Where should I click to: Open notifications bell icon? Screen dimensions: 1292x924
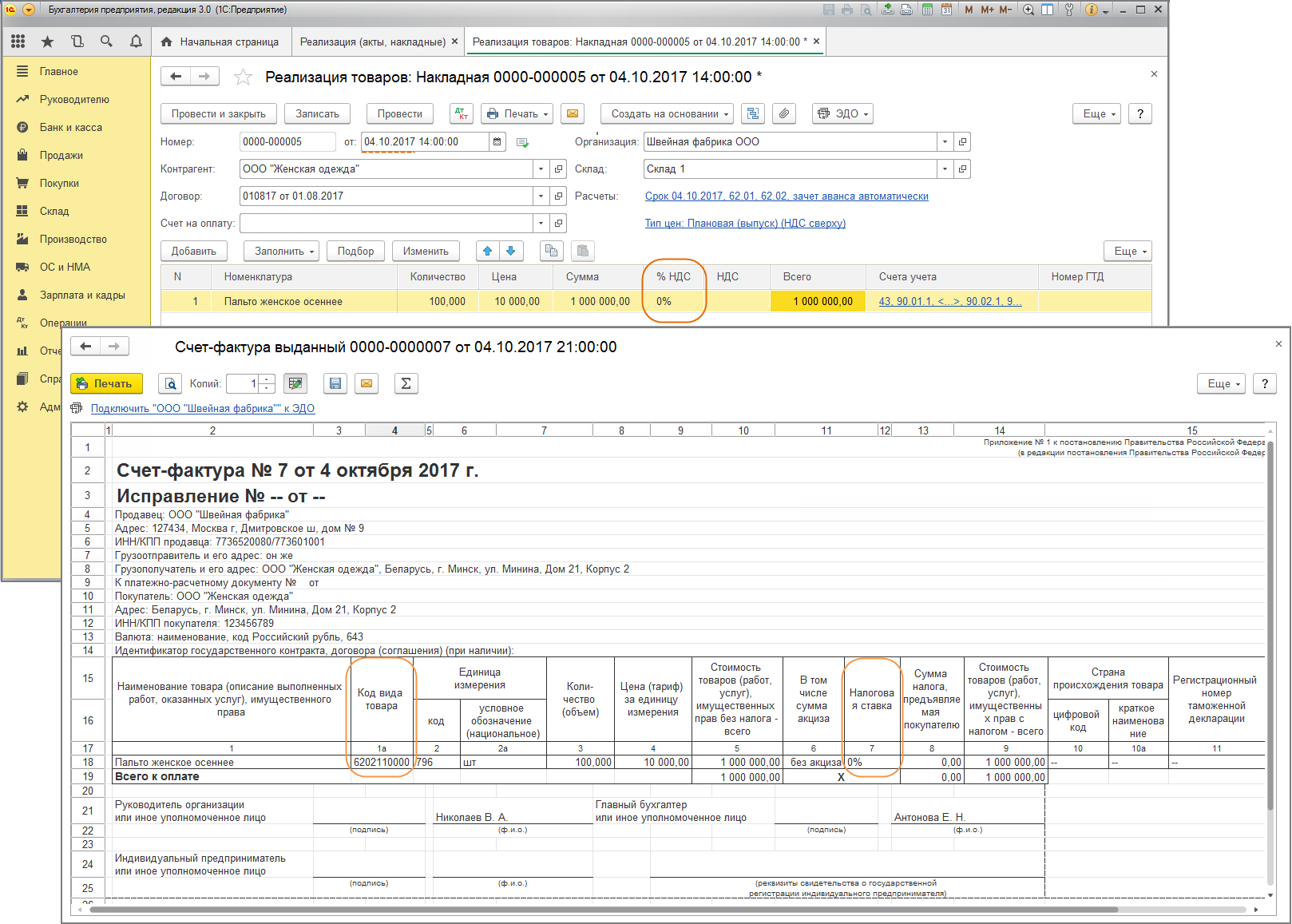click(136, 42)
